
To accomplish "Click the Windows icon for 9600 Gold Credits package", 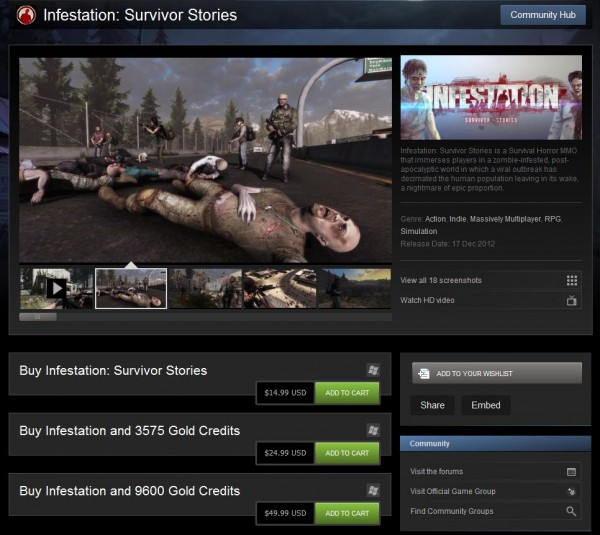I will pos(373,491).
